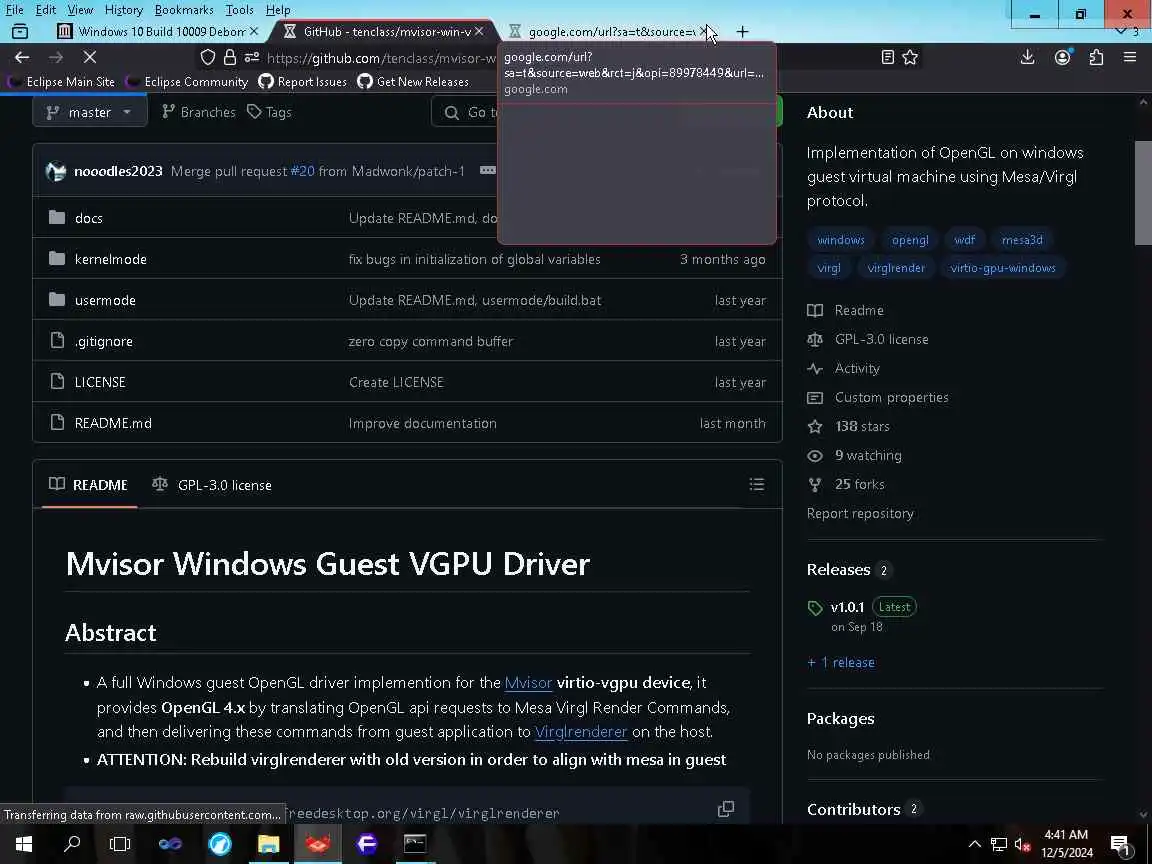Open the tracking protection shield icon
Screen dimensions: 1152x864
coord(208,57)
